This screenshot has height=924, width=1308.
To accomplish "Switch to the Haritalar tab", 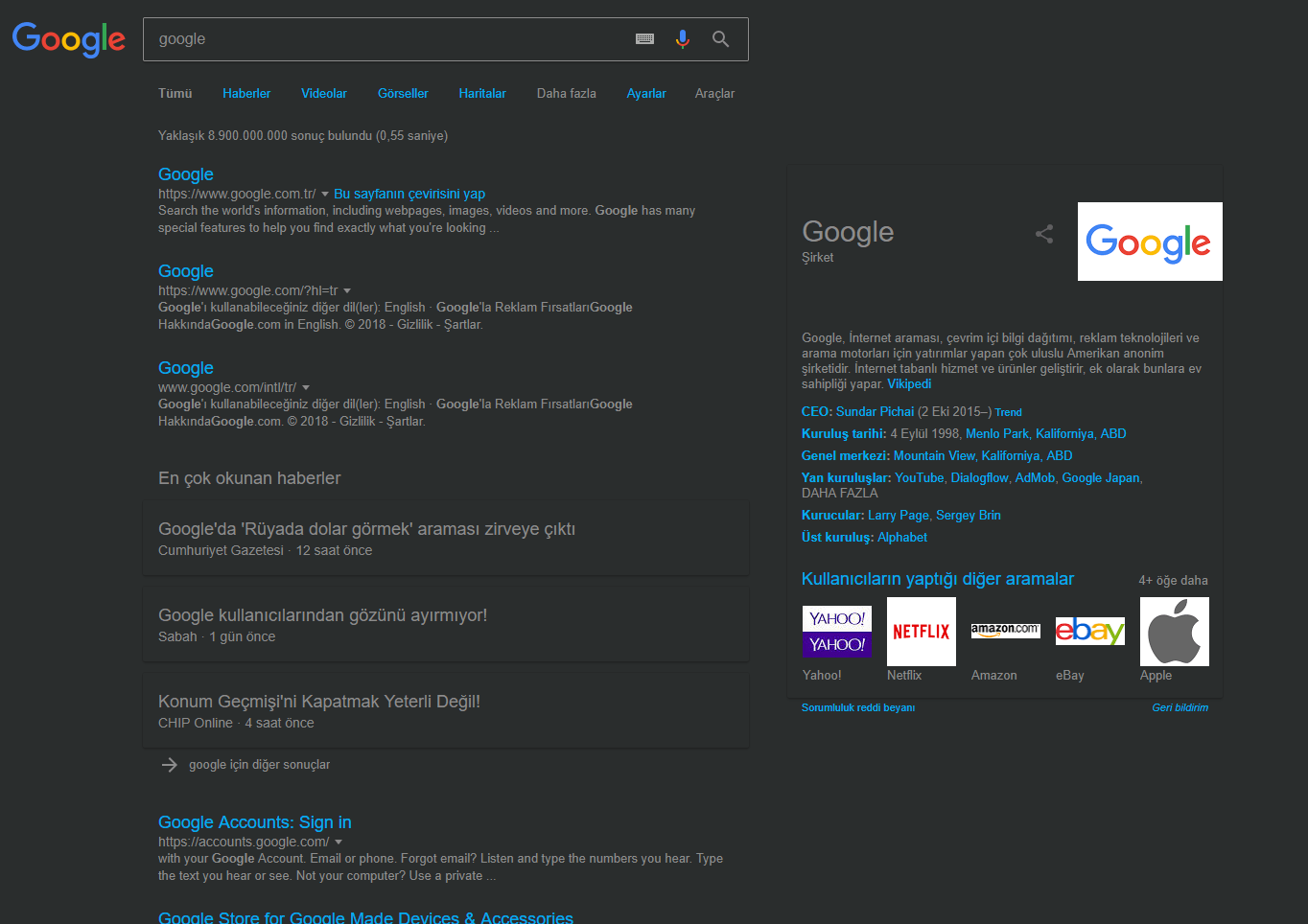I will pyautogui.click(x=482, y=94).
